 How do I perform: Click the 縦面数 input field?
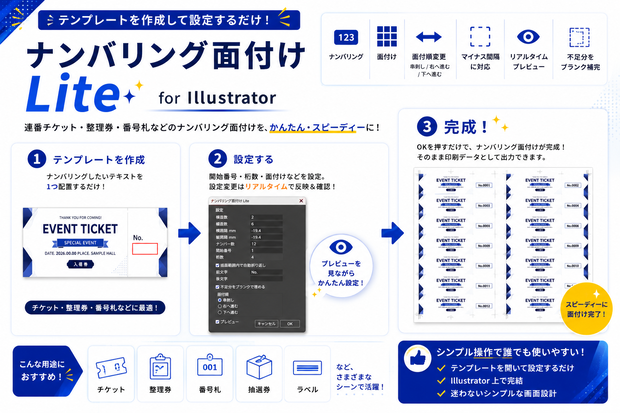pyautogui.click(x=266, y=224)
